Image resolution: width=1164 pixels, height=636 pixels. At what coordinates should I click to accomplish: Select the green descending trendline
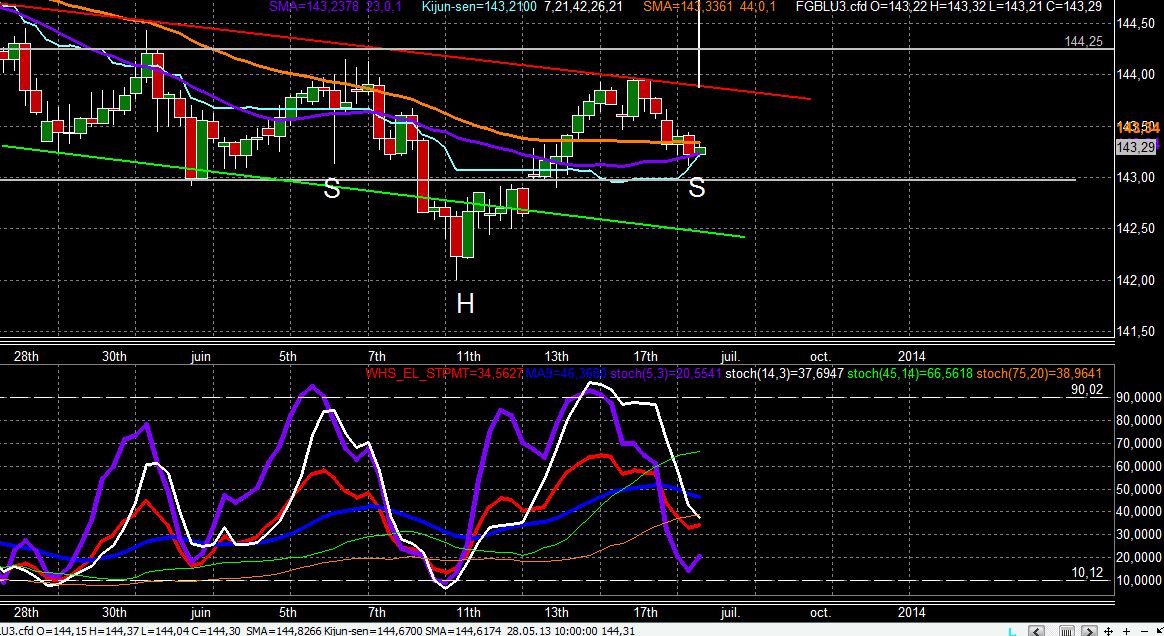371,191
